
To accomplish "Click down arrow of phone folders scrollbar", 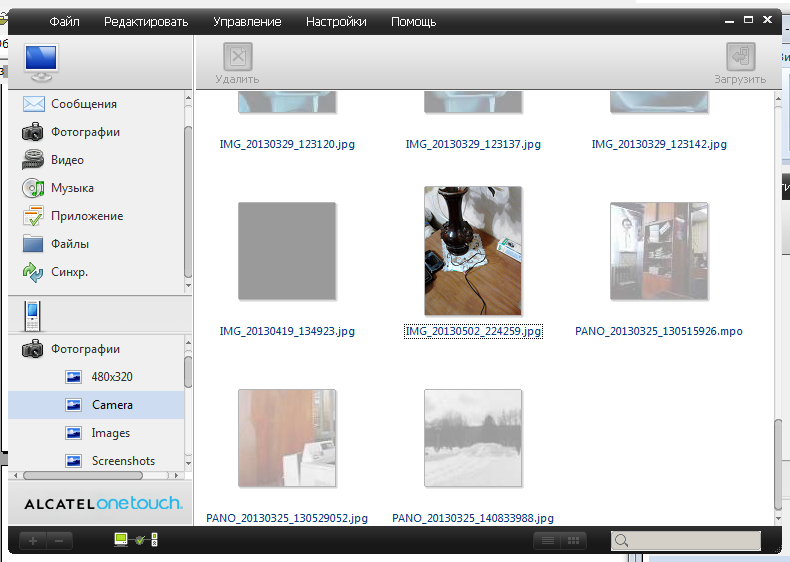I will click(188, 463).
